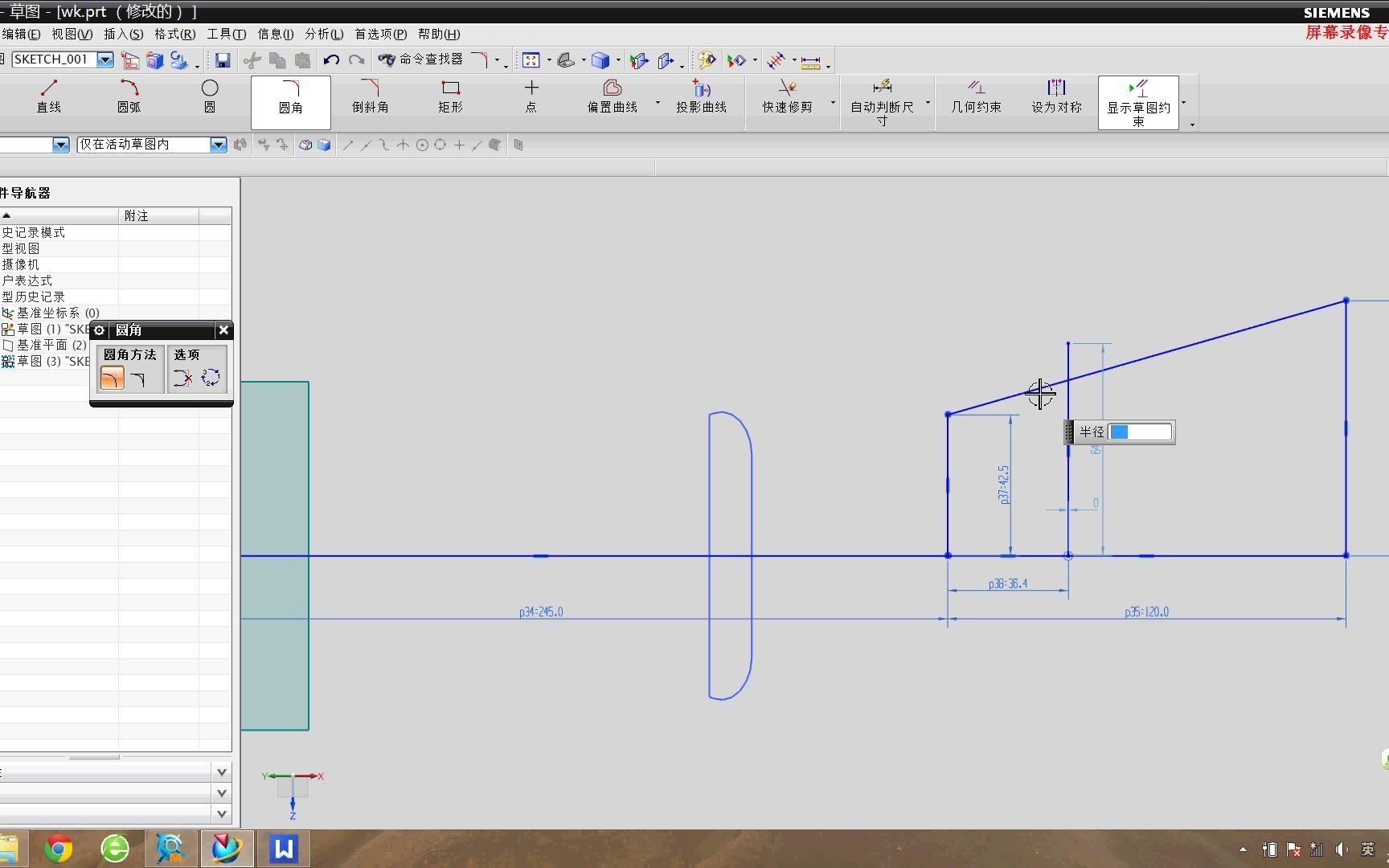
Task: Open the 编辑(E) menu
Action: pos(21,34)
